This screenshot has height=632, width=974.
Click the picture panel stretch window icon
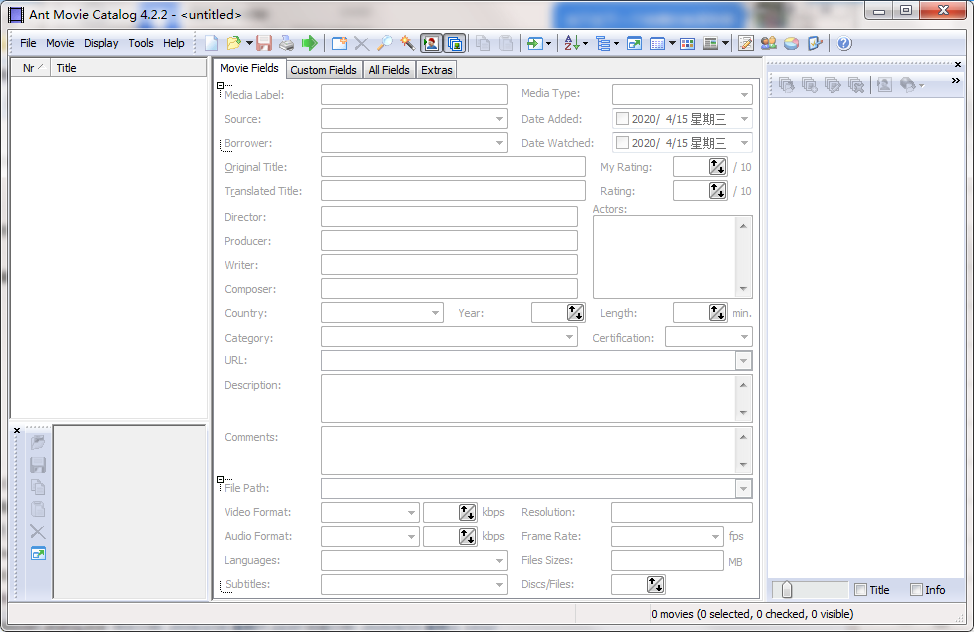pyautogui.click(x=38, y=554)
